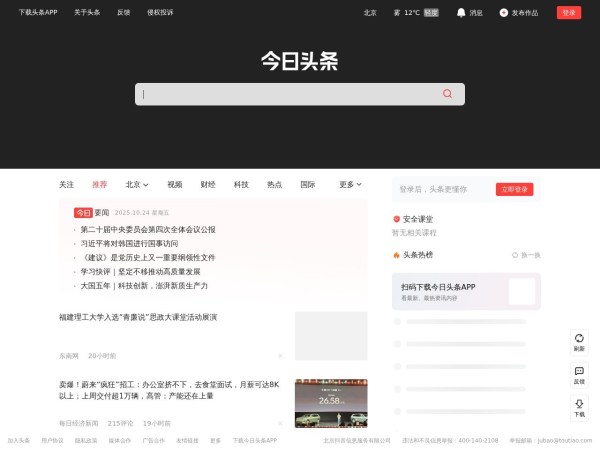Image resolution: width=600 pixels, height=450 pixels.
Task: Click the 发布作品 plus icon
Action: coord(504,13)
